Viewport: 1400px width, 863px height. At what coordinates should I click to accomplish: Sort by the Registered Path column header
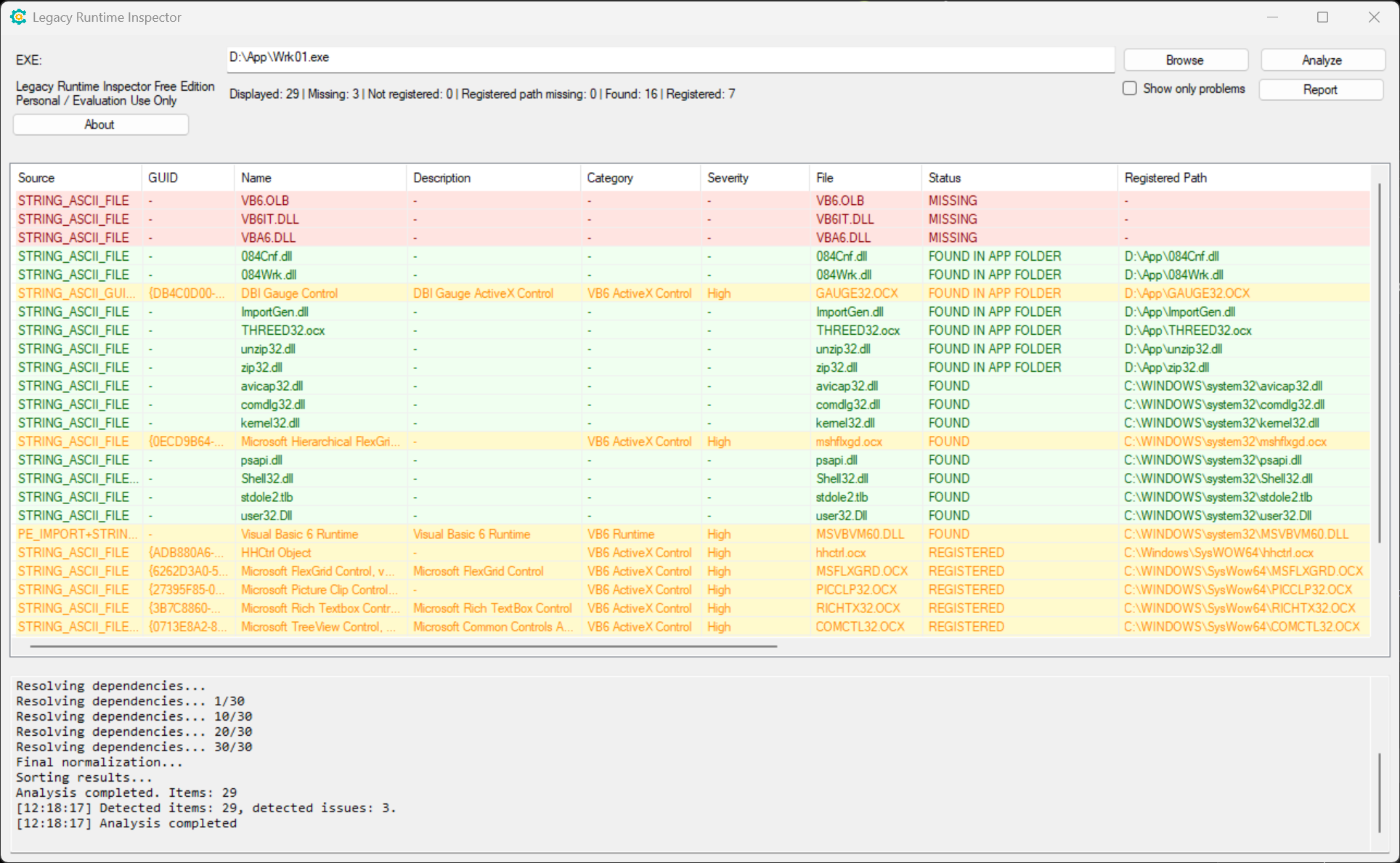click(1244, 178)
